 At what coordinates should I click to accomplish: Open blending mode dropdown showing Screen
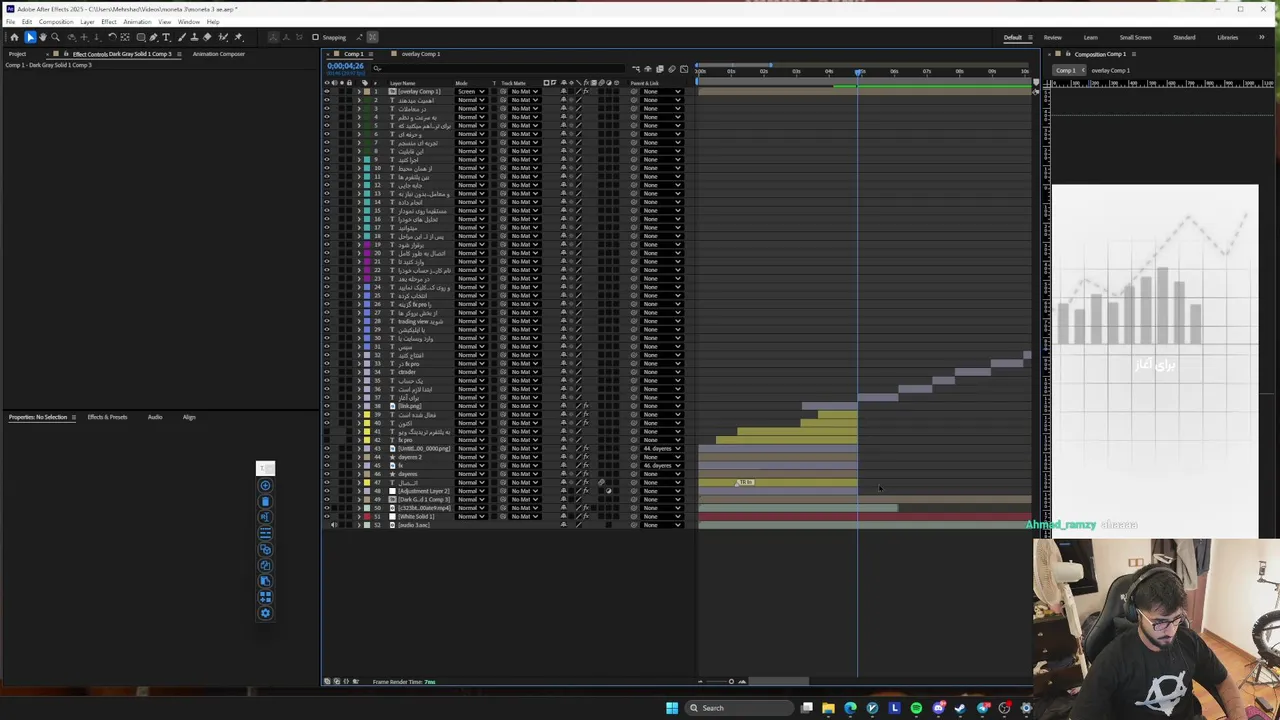click(x=471, y=91)
